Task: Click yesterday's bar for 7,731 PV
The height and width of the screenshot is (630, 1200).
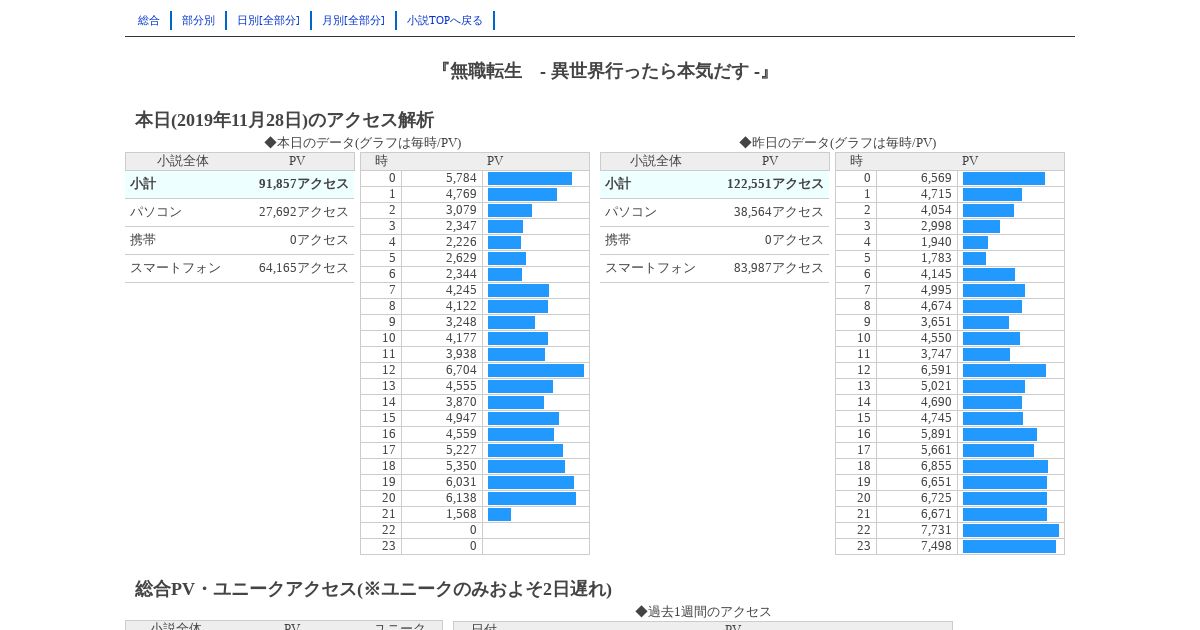Action: [1011, 530]
